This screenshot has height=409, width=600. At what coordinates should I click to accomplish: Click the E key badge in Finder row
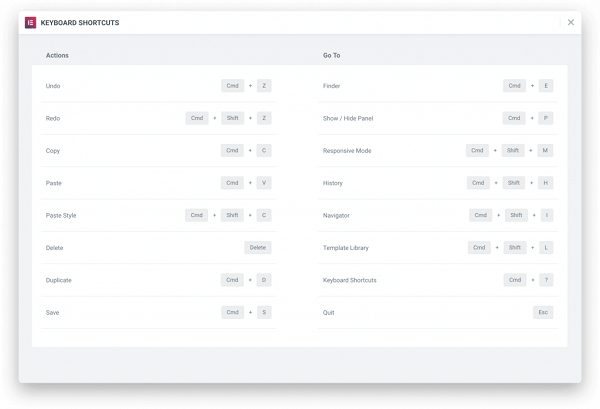tap(546, 86)
